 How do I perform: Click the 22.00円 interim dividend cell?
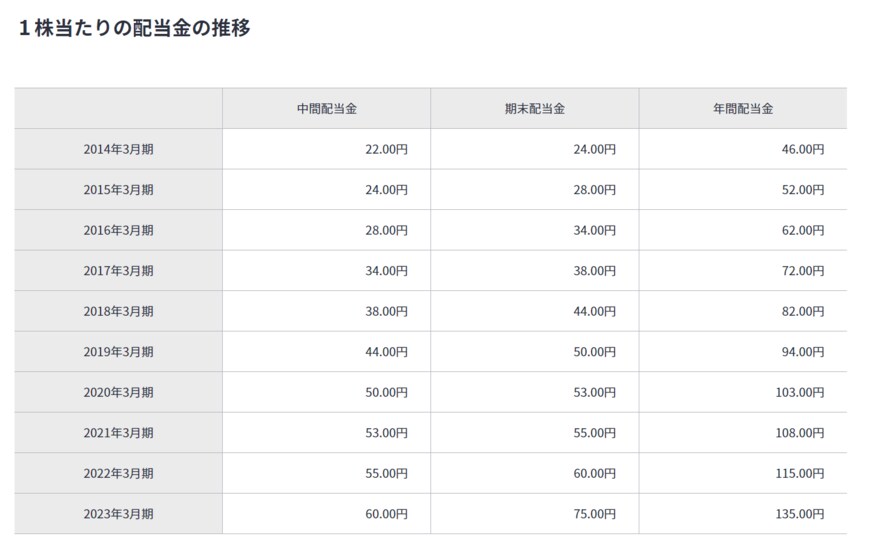pos(386,149)
